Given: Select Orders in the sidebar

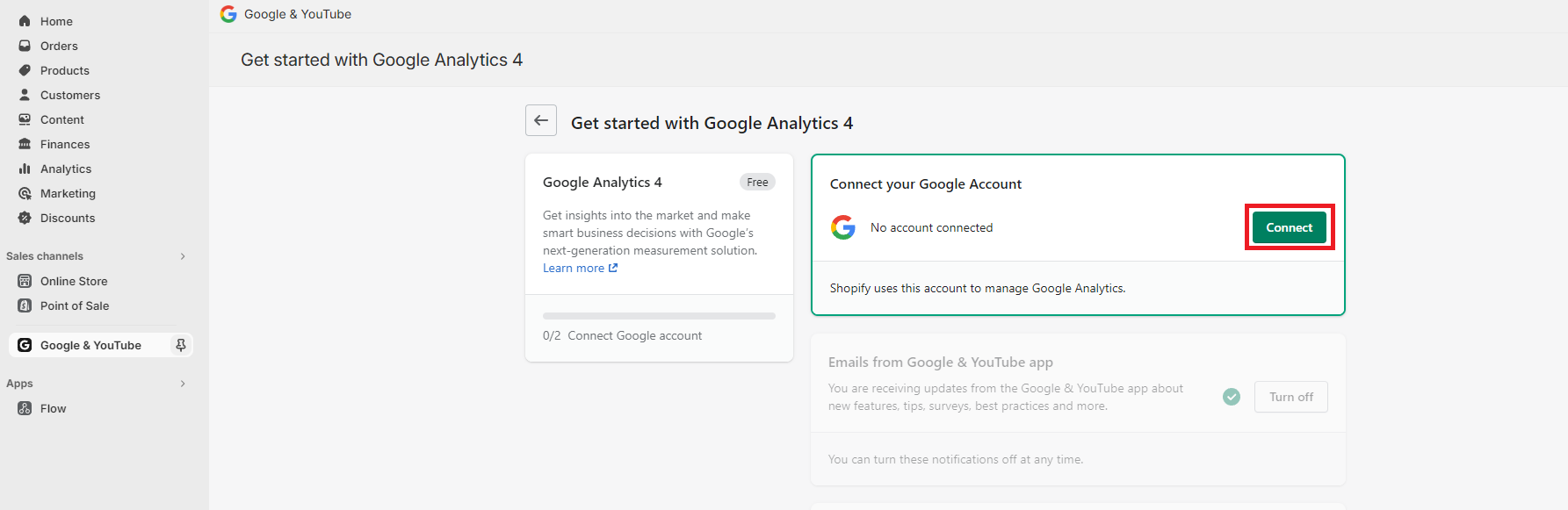Looking at the screenshot, I should coord(58,45).
